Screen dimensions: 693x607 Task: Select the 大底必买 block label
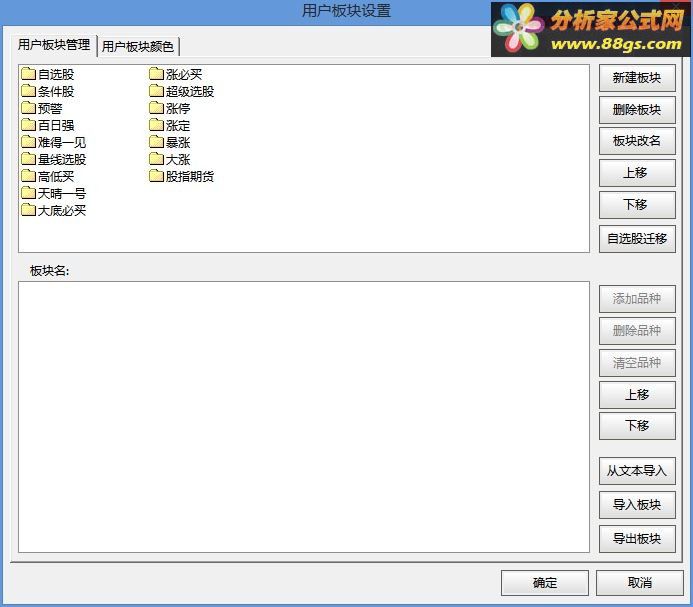(x=62, y=210)
